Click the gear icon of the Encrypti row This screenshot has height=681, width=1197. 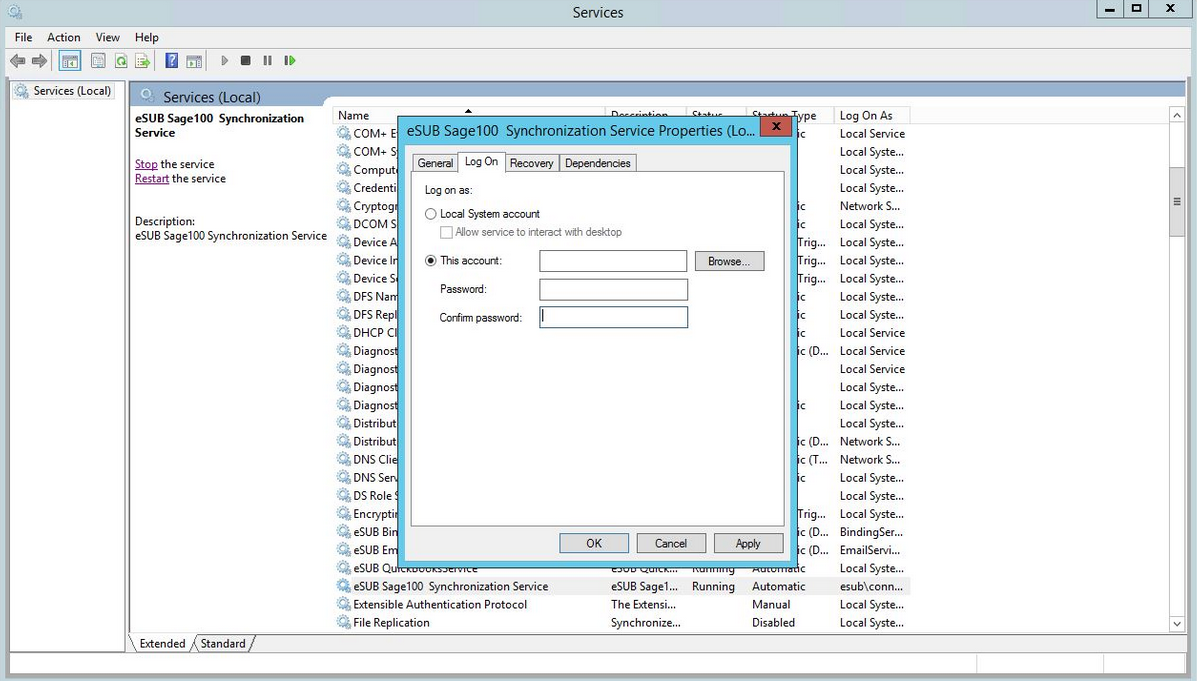point(344,514)
